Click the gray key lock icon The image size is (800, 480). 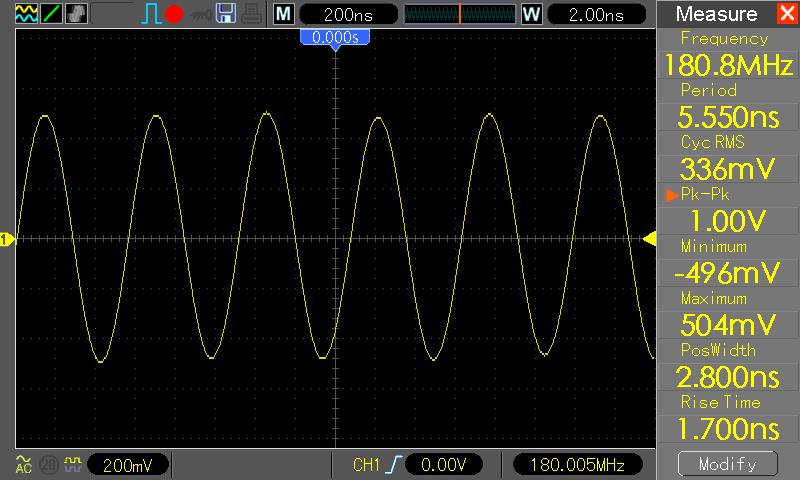click(x=201, y=15)
